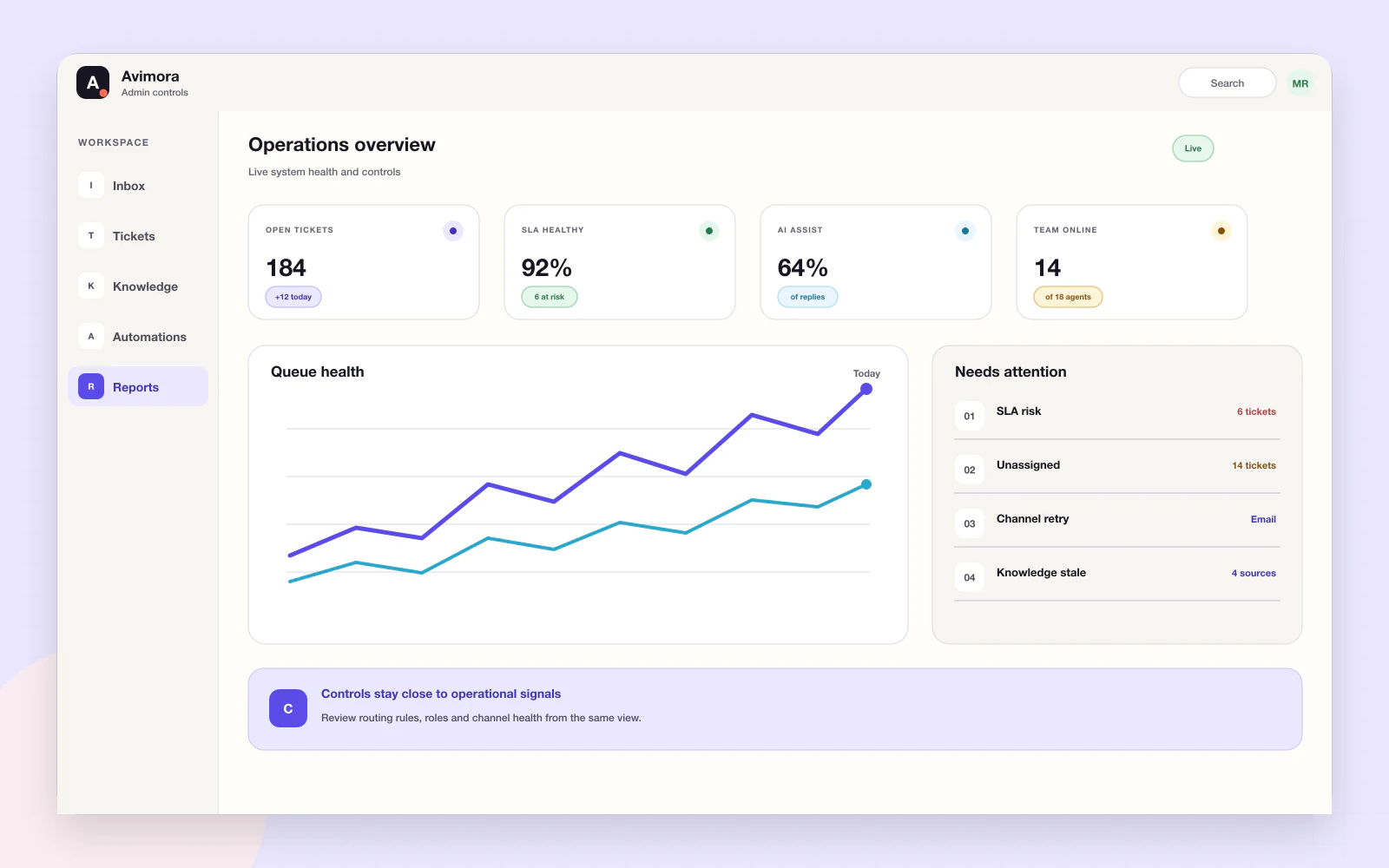Click the 64% AI assist value
Screen dimensions: 1389x868
802,267
